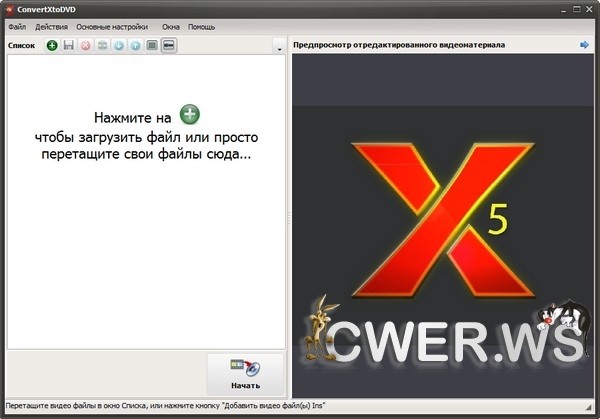Click the blue arrow in preview header
600x419 pixels.
tap(584, 45)
